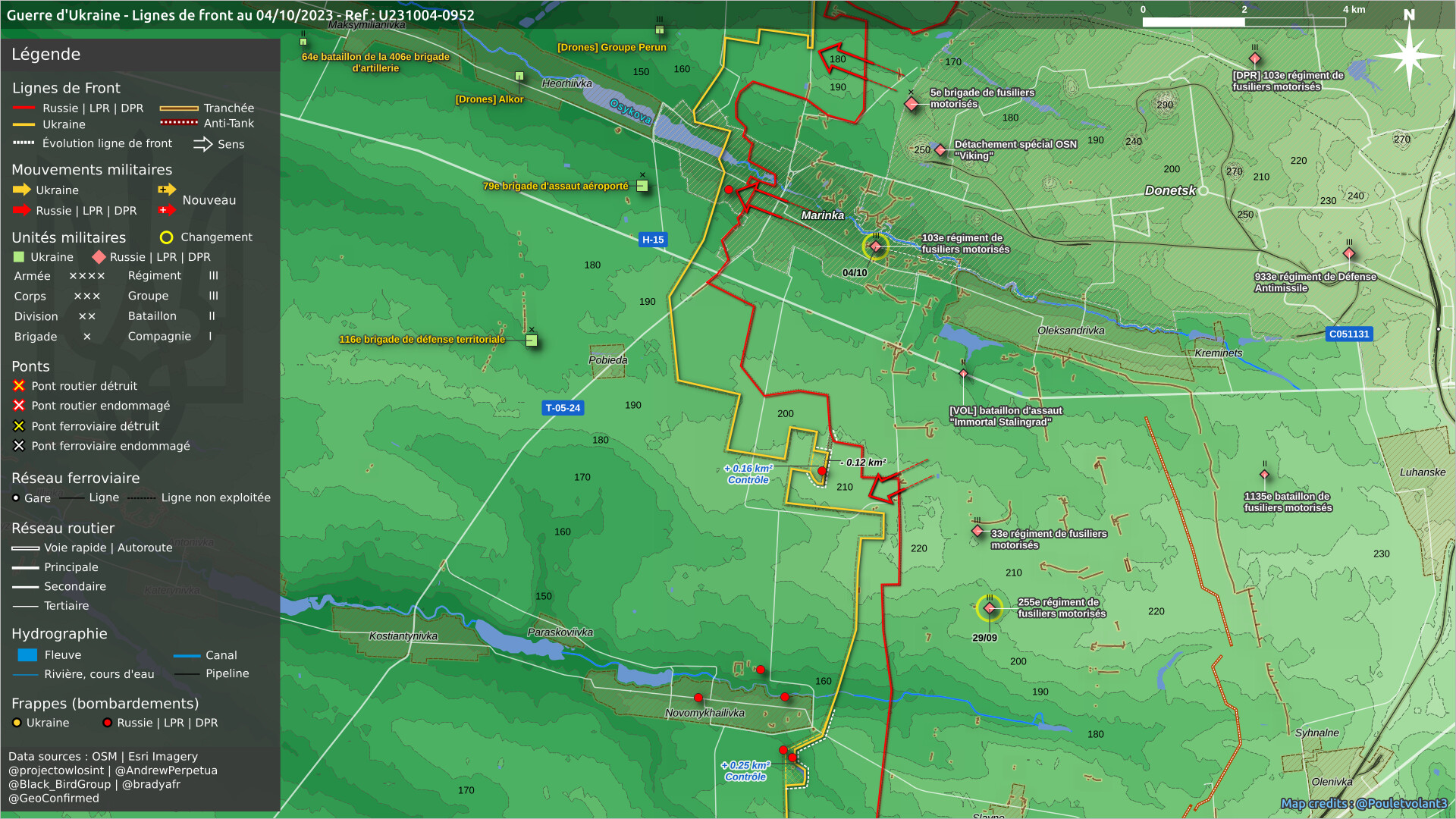
Task: Click the 1135e bataillon de fusiliers marker
Action: pyautogui.click(x=1264, y=475)
